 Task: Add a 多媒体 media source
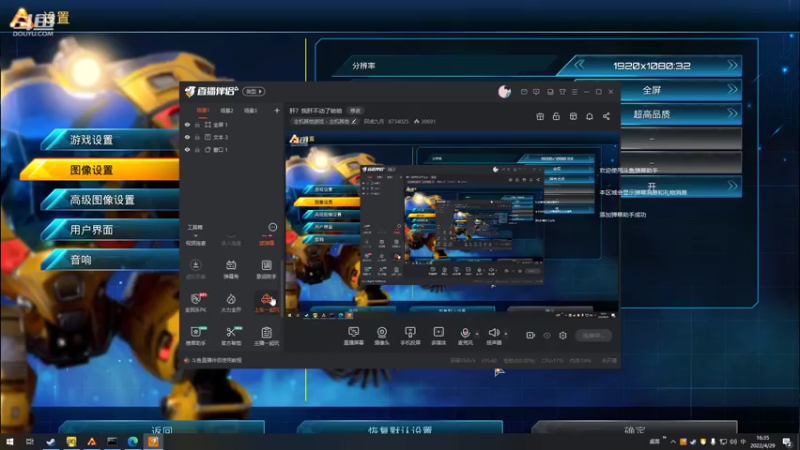pyautogui.click(x=439, y=336)
